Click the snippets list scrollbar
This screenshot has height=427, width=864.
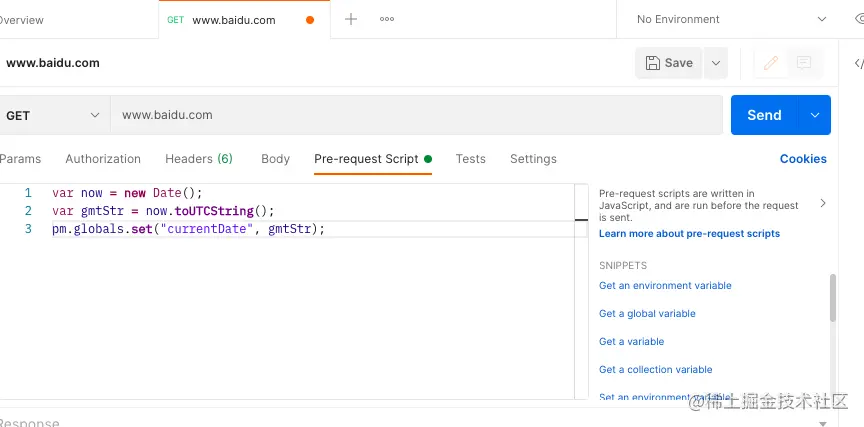tap(832, 298)
